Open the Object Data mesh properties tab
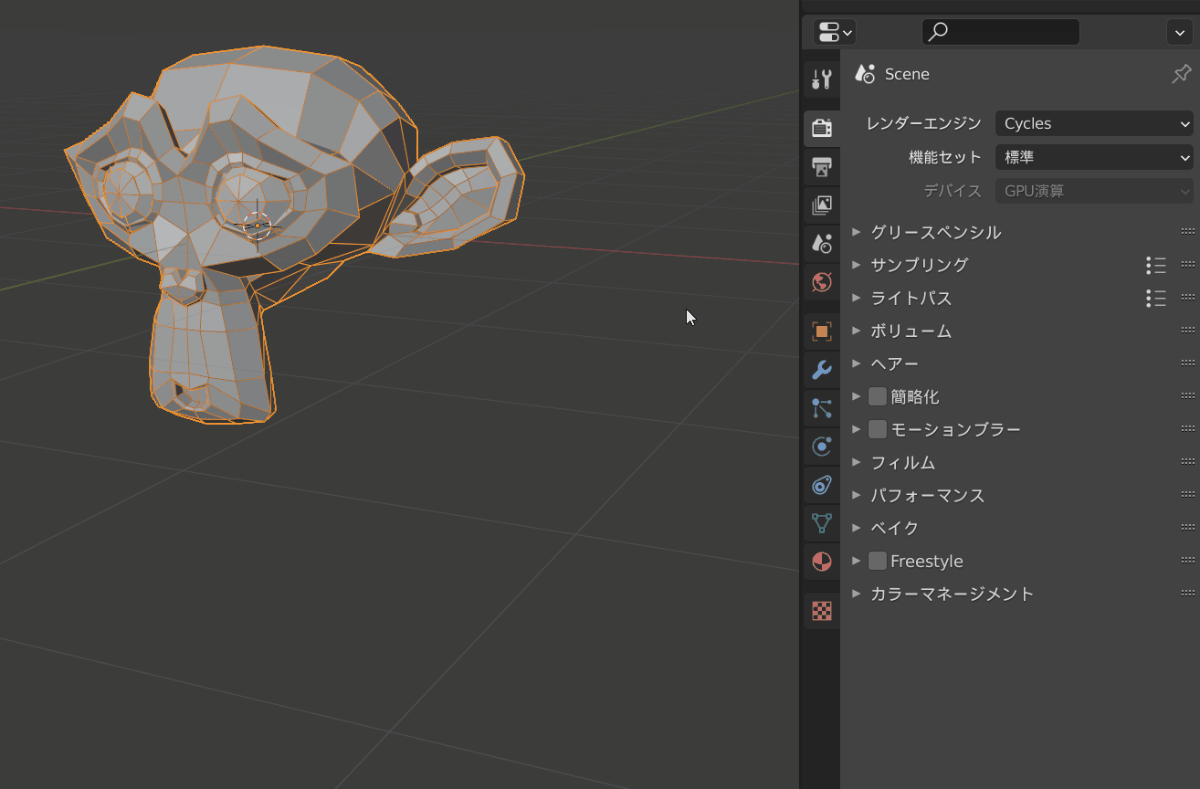The image size is (1200, 789). tap(822, 523)
